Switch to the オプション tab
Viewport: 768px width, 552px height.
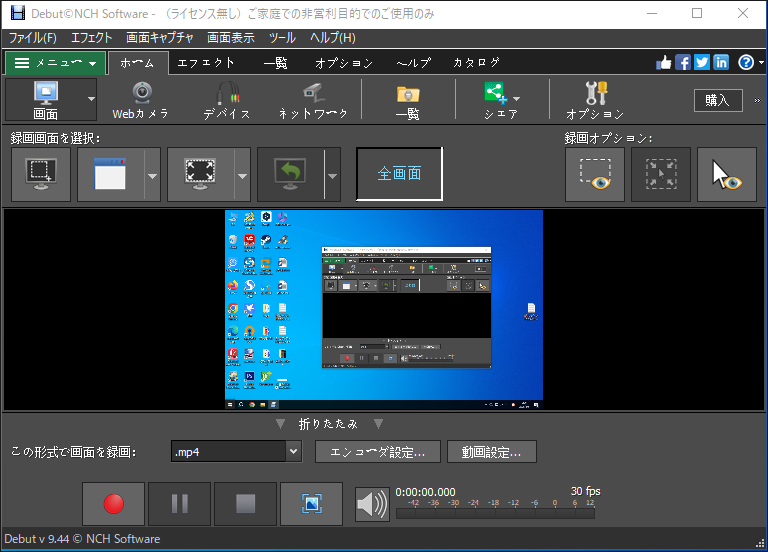click(344, 63)
